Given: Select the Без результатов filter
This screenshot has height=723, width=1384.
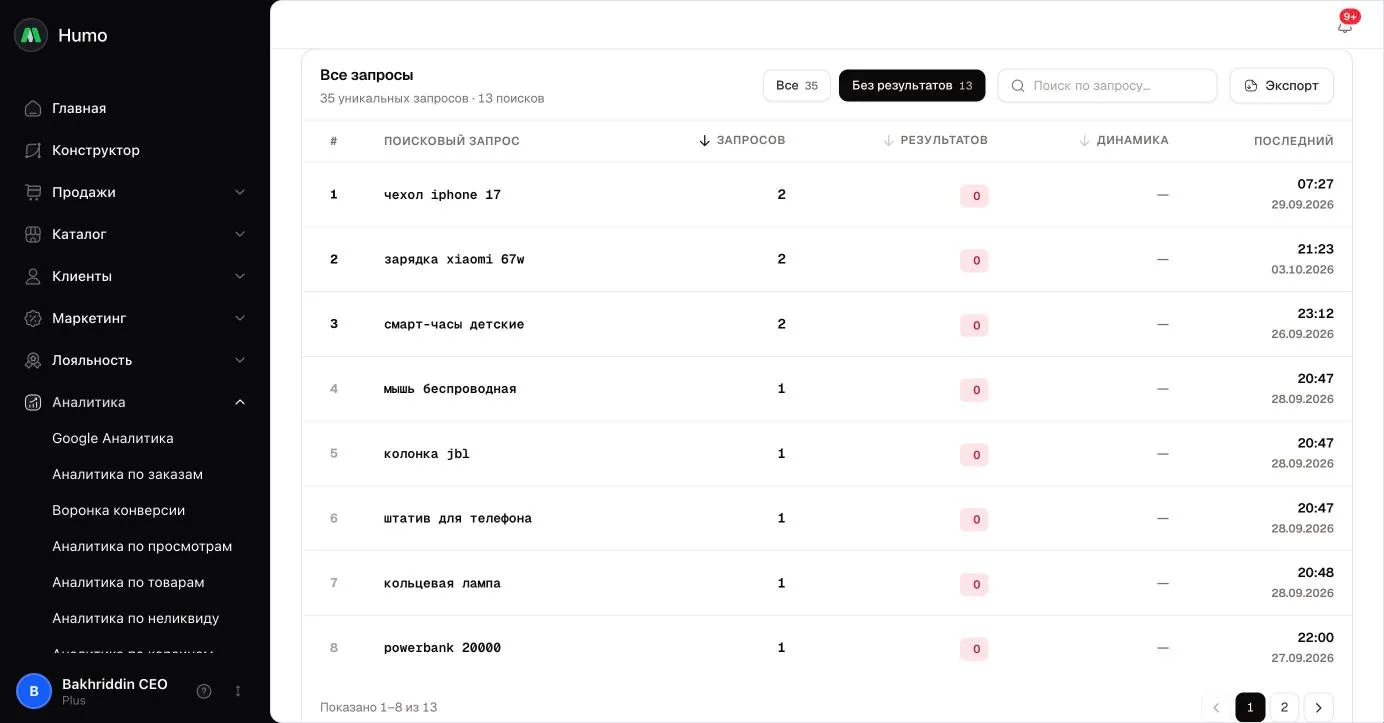Looking at the screenshot, I should click(912, 86).
